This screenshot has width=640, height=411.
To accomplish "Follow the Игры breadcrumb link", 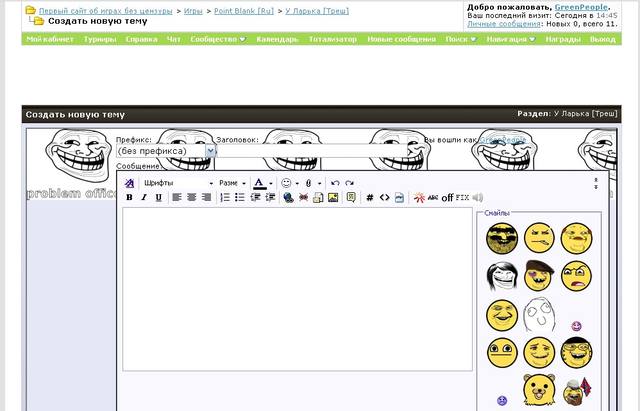I will coord(193,11).
